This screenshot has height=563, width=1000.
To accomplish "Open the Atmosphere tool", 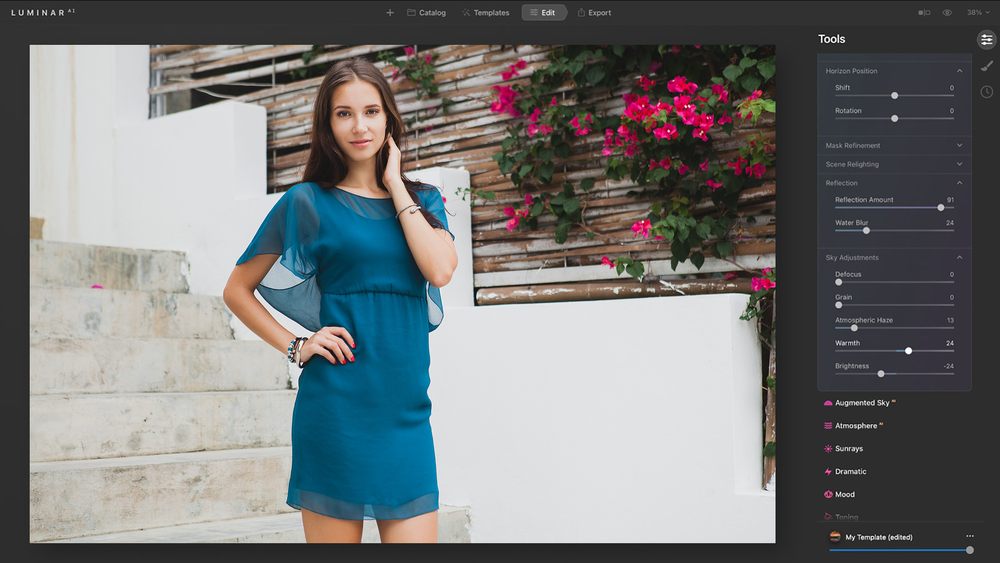I will tap(855, 426).
